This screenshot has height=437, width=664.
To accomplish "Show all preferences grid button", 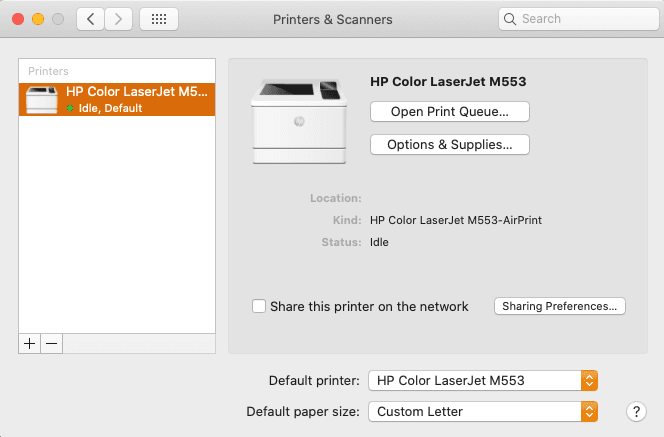I will 159,19.
